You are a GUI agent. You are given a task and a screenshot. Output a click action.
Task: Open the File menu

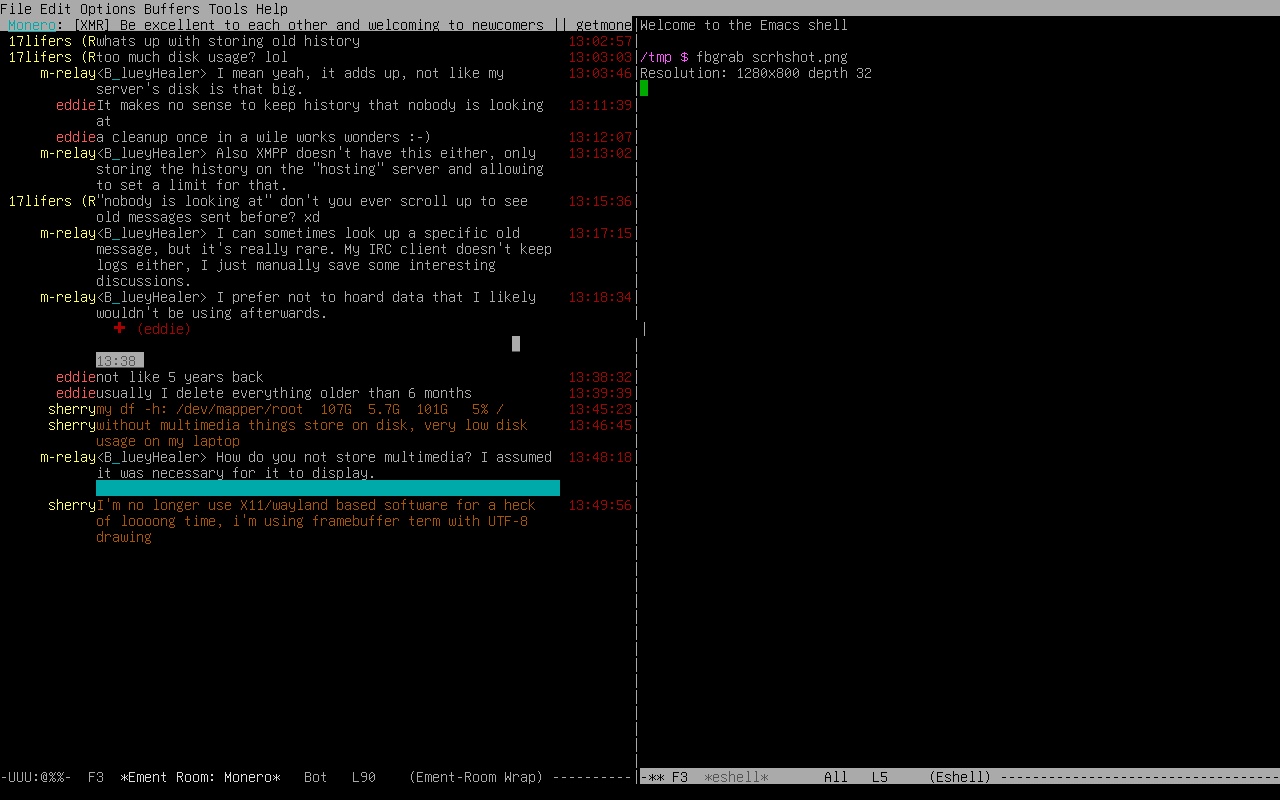[x=16, y=9]
